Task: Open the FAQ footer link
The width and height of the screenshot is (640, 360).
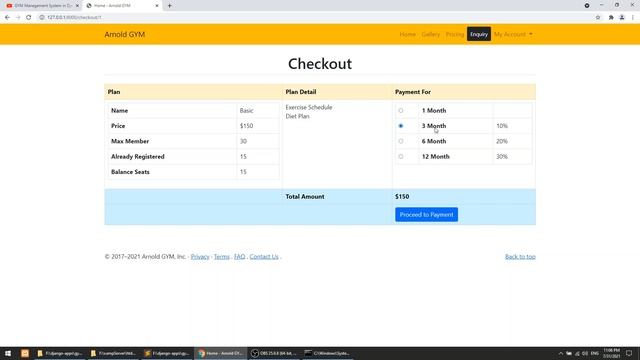Action: pos(240,257)
